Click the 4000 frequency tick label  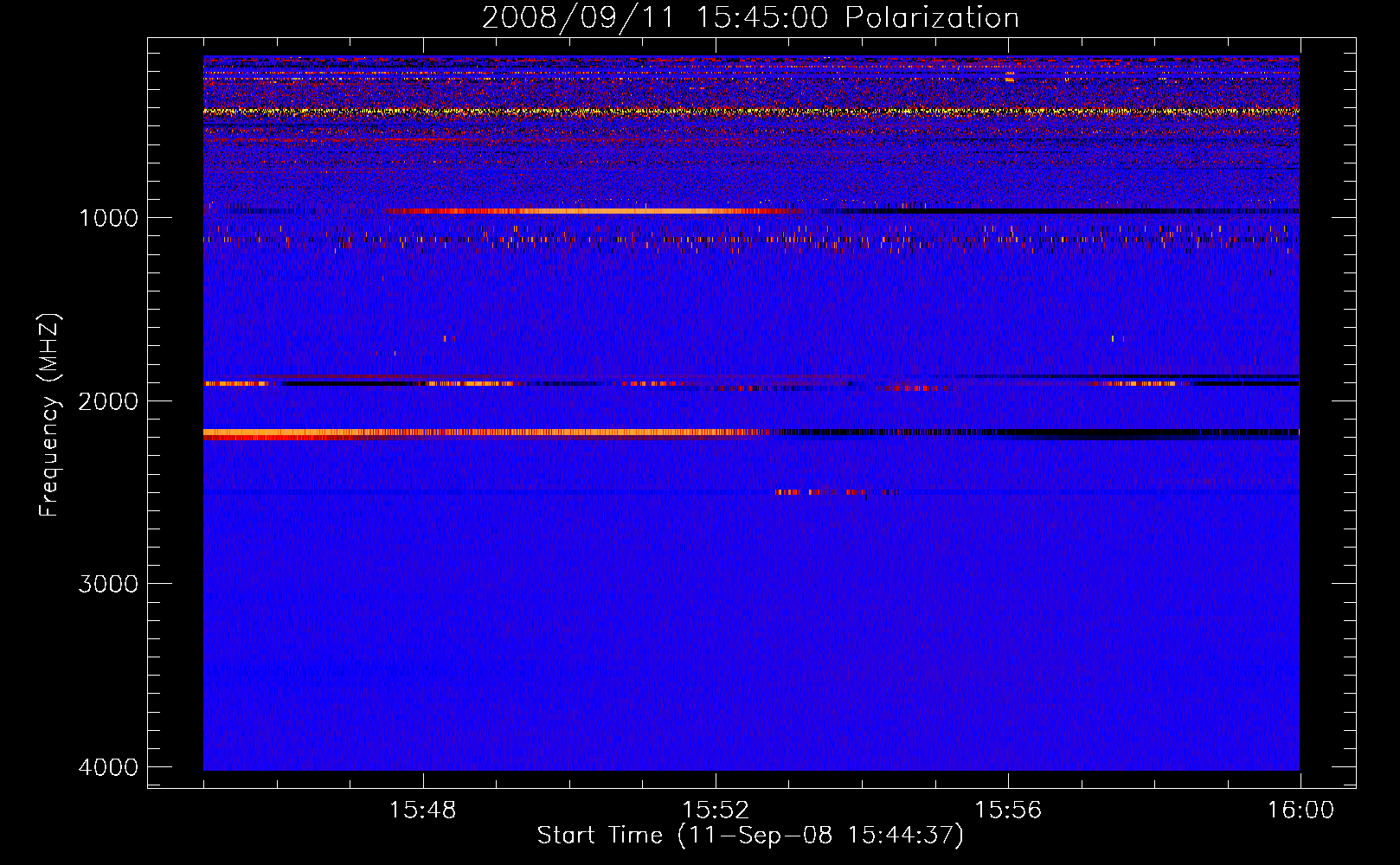(108, 767)
